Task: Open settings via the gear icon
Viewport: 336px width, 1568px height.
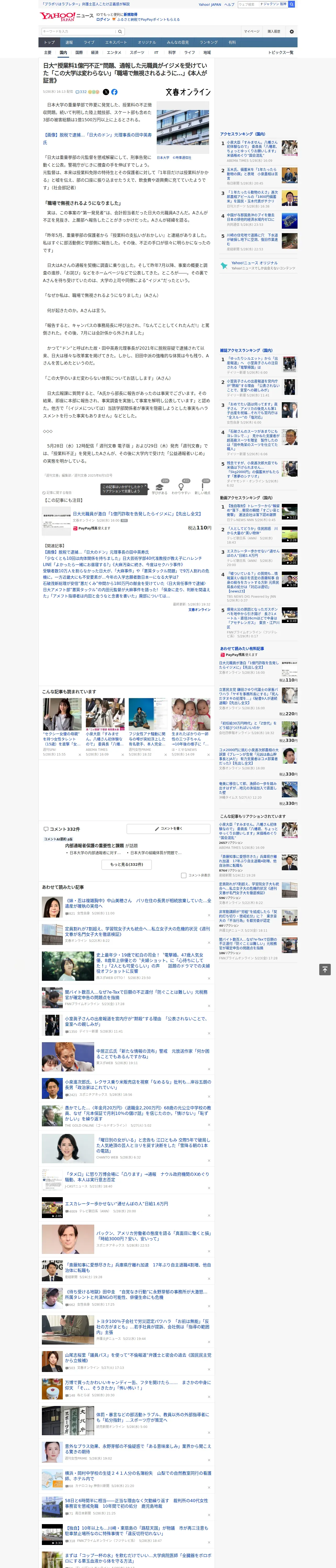Action: tap(292, 31)
